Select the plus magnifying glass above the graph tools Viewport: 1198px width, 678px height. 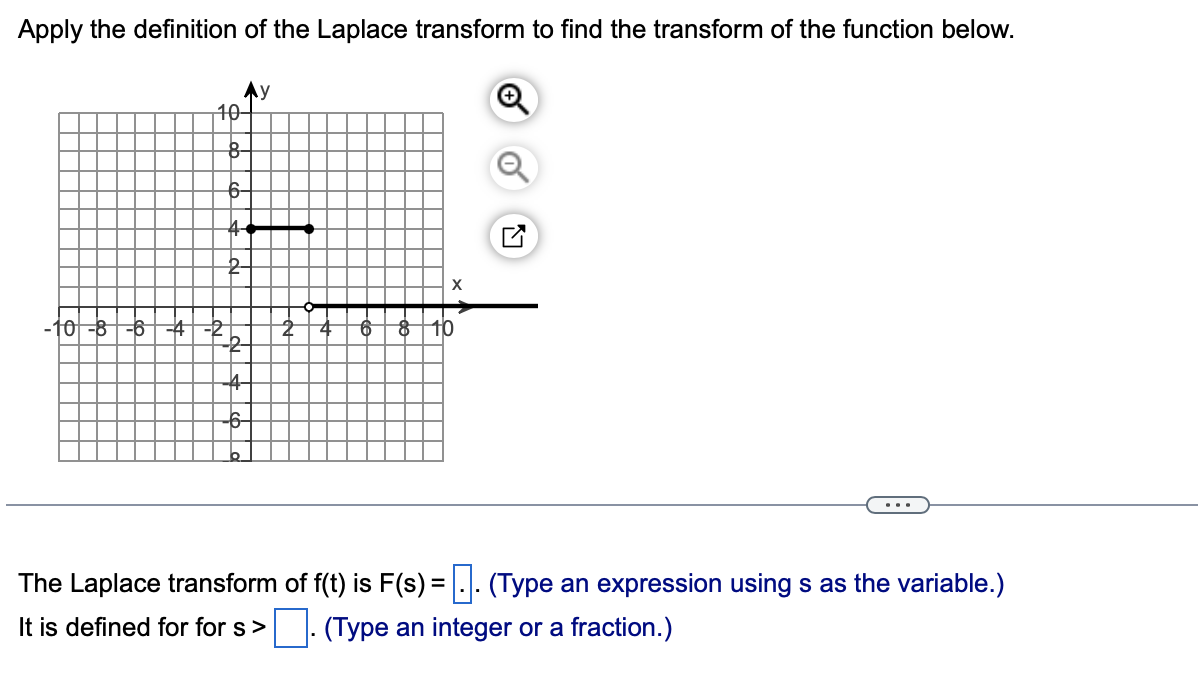pos(513,99)
